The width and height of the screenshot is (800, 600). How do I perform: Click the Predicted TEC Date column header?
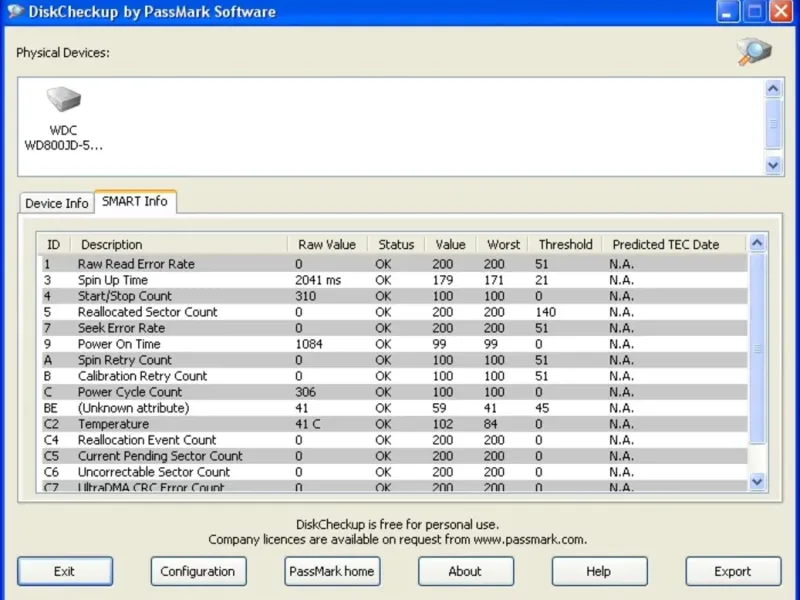pos(665,244)
